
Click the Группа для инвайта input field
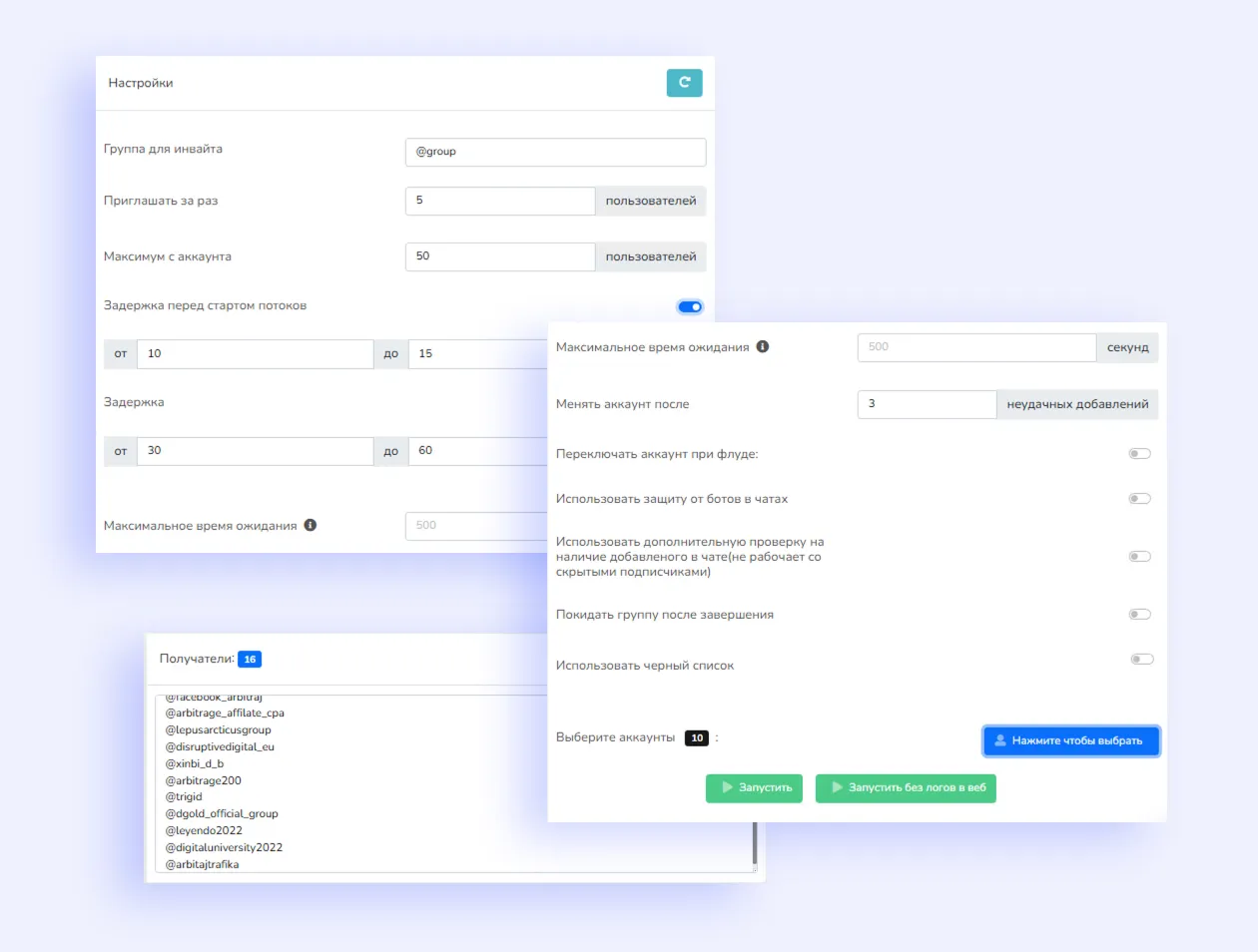(555, 152)
